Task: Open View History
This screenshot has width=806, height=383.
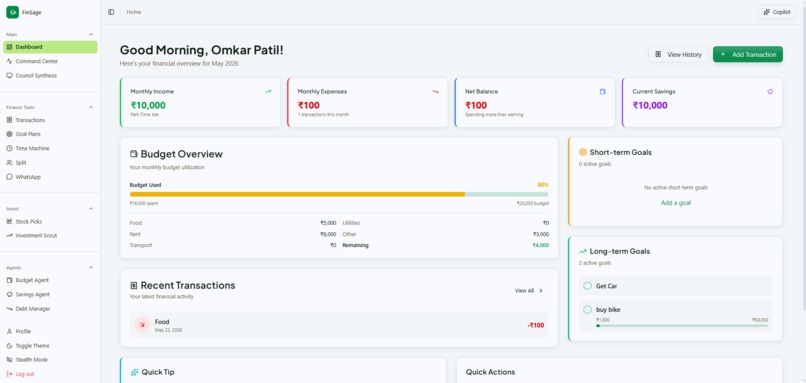Action: [x=678, y=54]
